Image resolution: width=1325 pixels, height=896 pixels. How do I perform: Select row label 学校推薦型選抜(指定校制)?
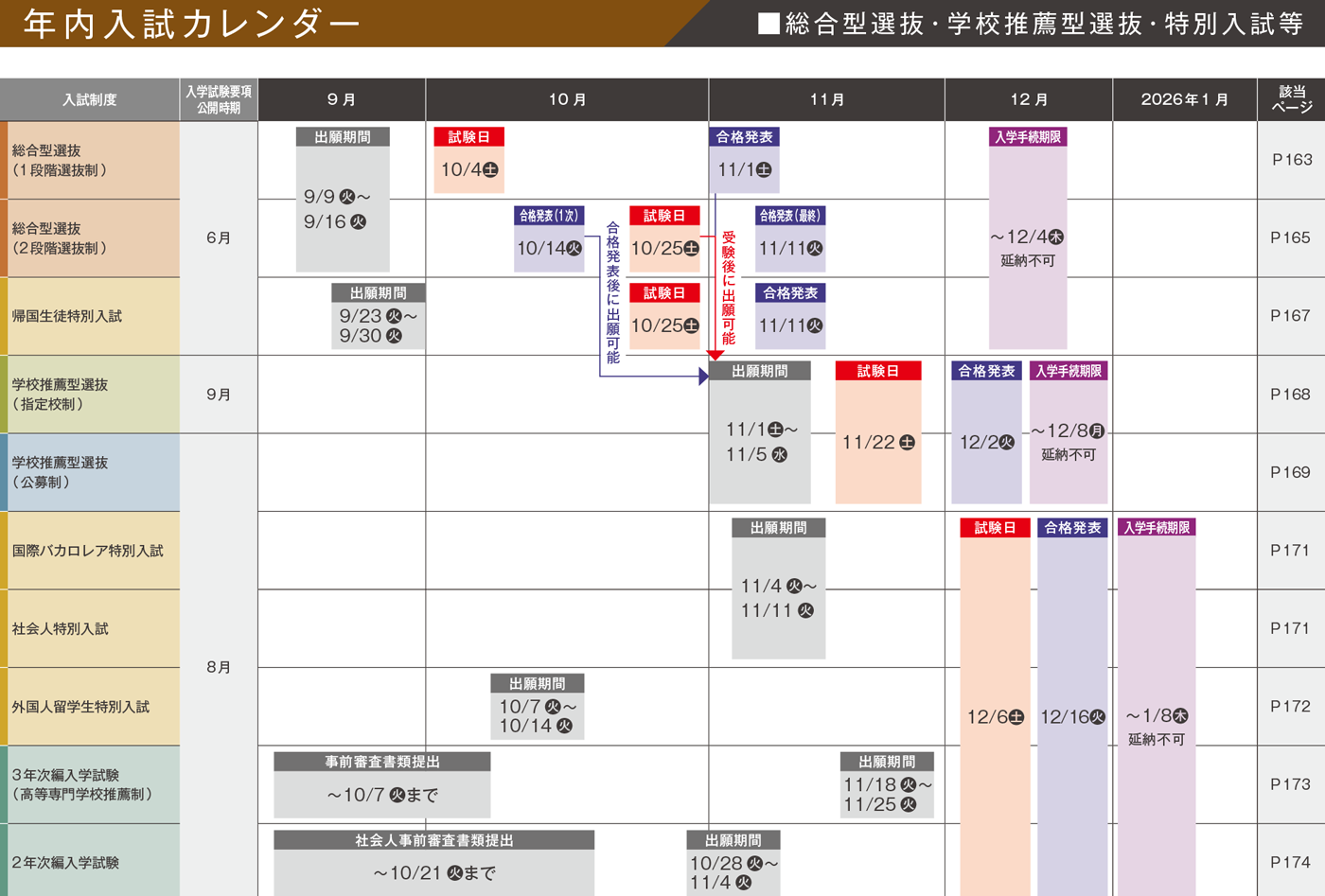[x=60, y=395]
